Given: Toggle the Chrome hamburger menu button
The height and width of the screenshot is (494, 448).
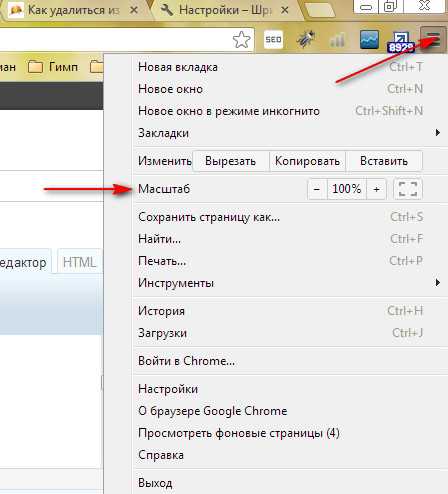Looking at the screenshot, I should 433,40.
